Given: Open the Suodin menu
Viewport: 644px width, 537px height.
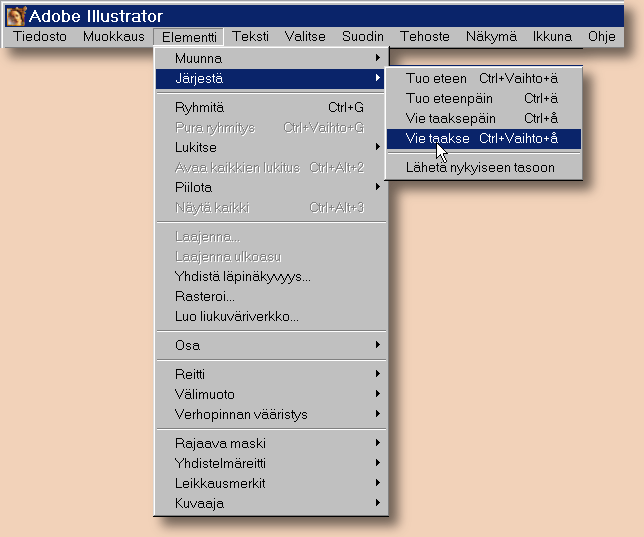Looking at the screenshot, I should pos(362,37).
